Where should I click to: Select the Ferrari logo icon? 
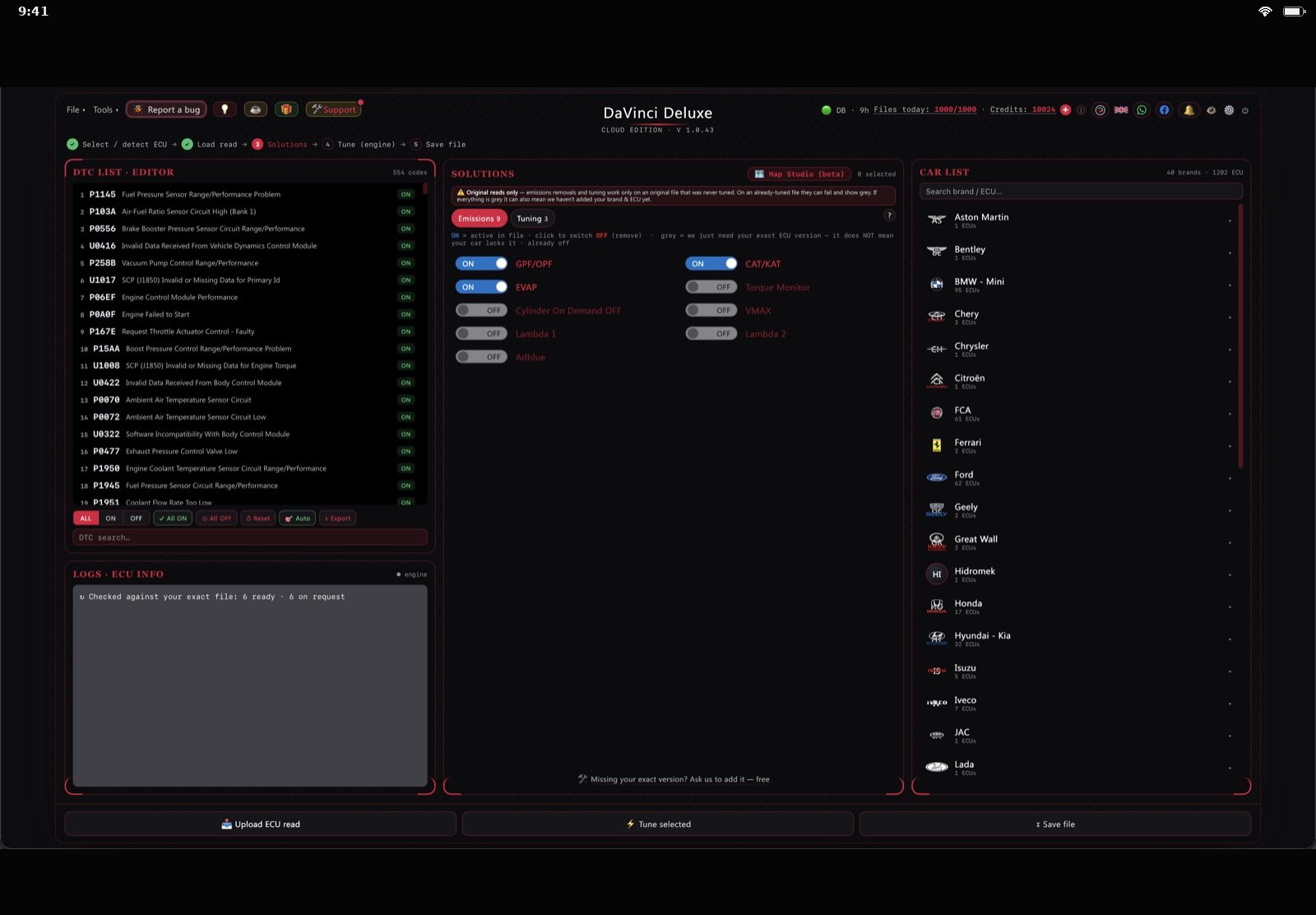pos(937,445)
